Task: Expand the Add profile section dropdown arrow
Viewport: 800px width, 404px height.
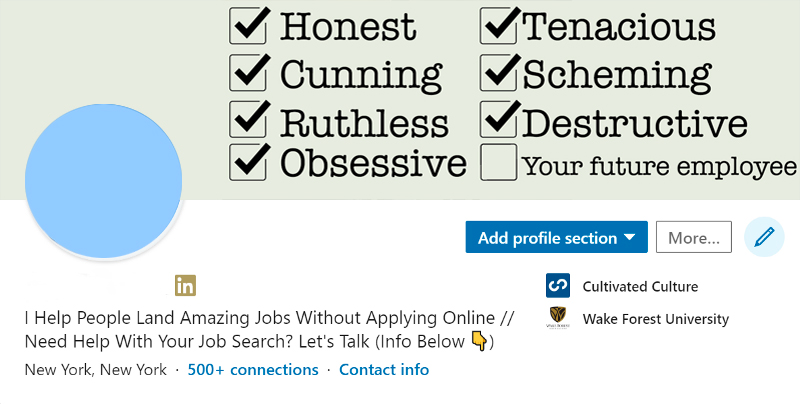Action: (x=629, y=238)
